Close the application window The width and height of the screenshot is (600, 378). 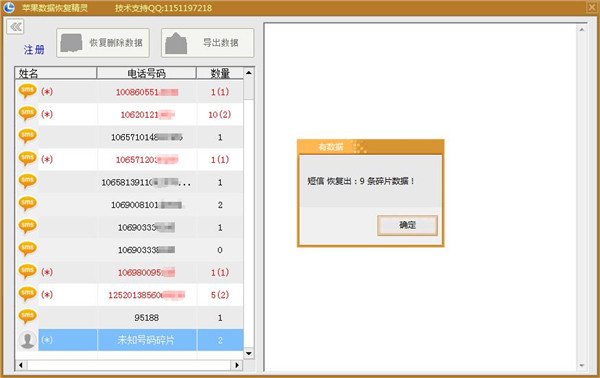pos(592,7)
